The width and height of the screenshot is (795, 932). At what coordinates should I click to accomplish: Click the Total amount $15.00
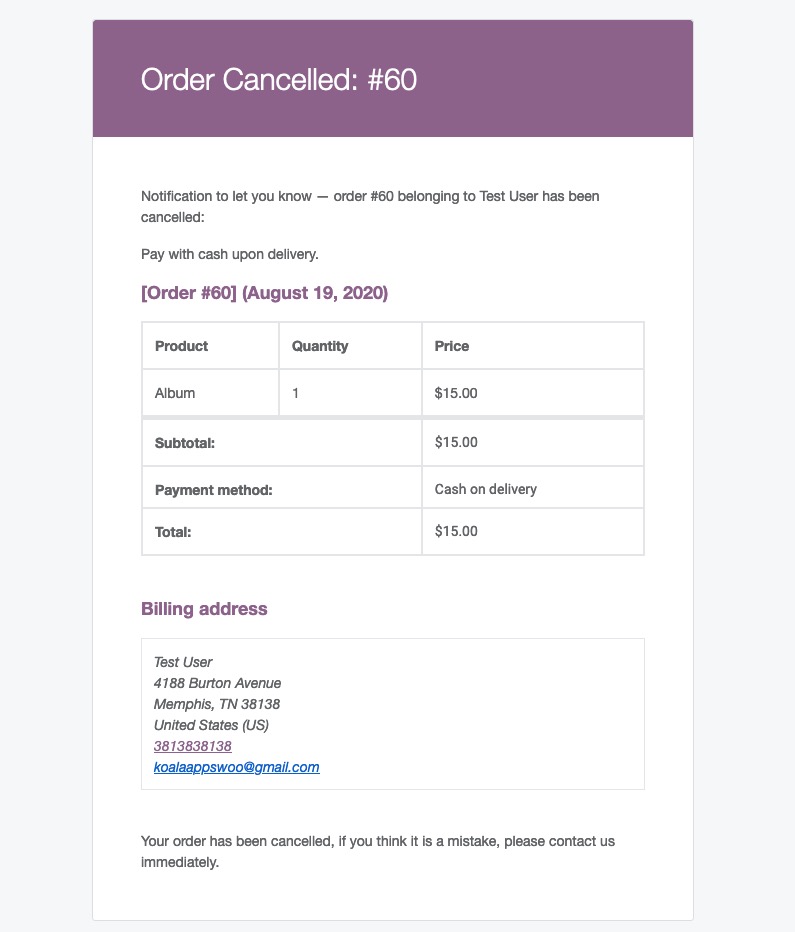pyautogui.click(x=456, y=531)
